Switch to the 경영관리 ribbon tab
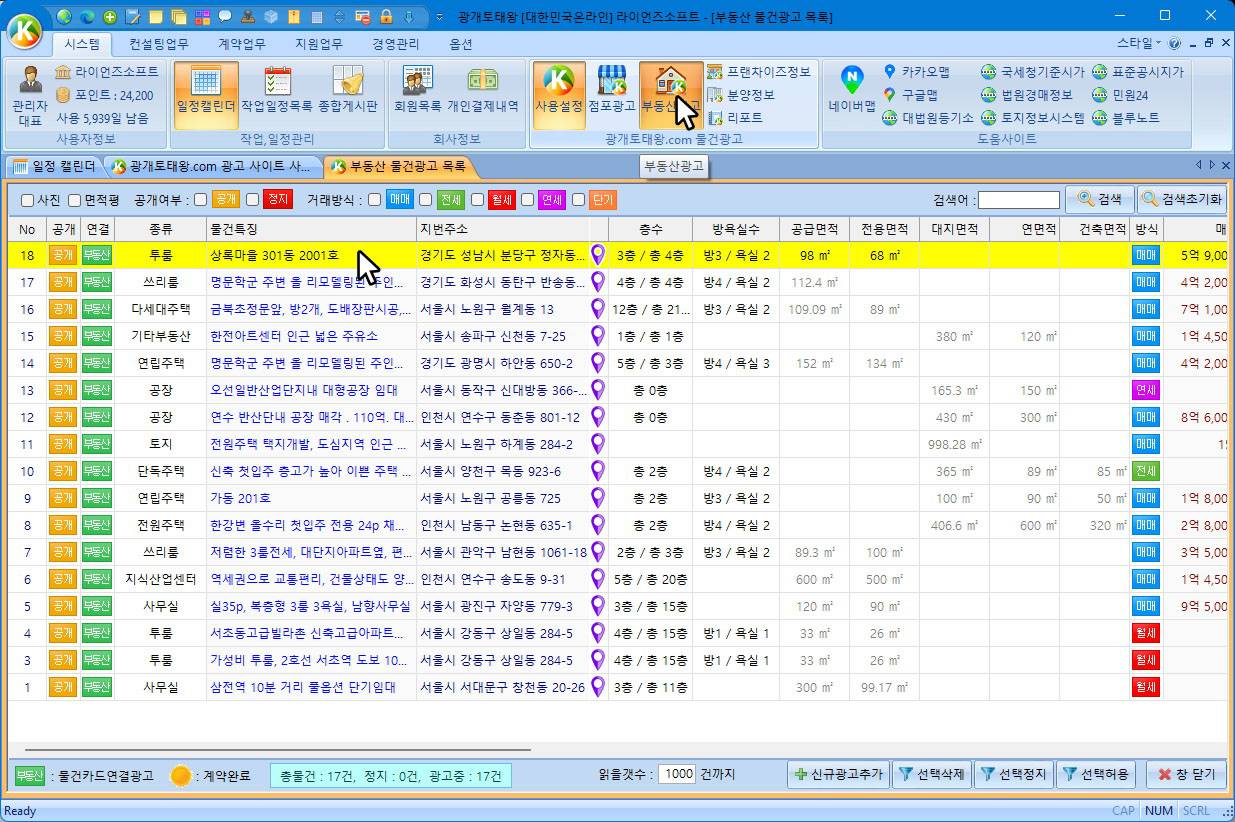1235x822 pixels. pyautogui.click(x=395, y=44)
